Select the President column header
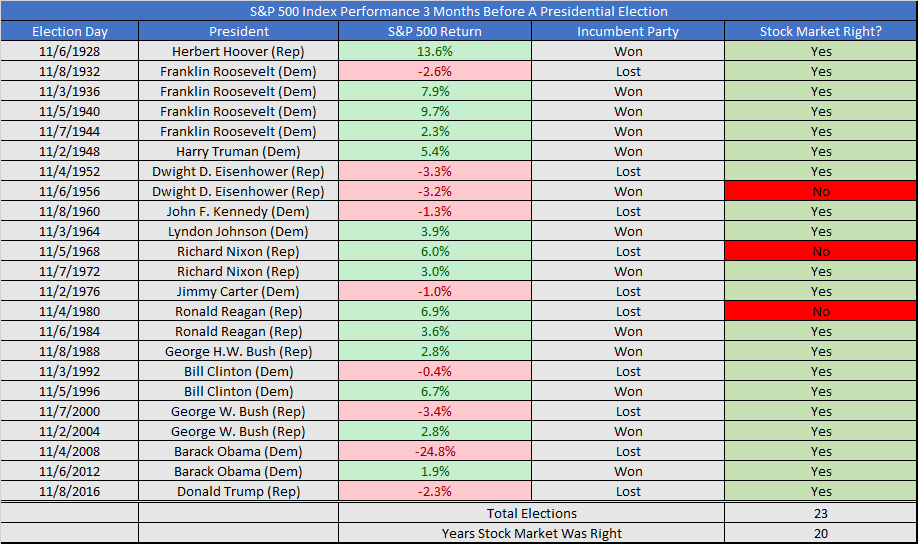The height and width of the screenshot is (544, 918). [238, 31]
